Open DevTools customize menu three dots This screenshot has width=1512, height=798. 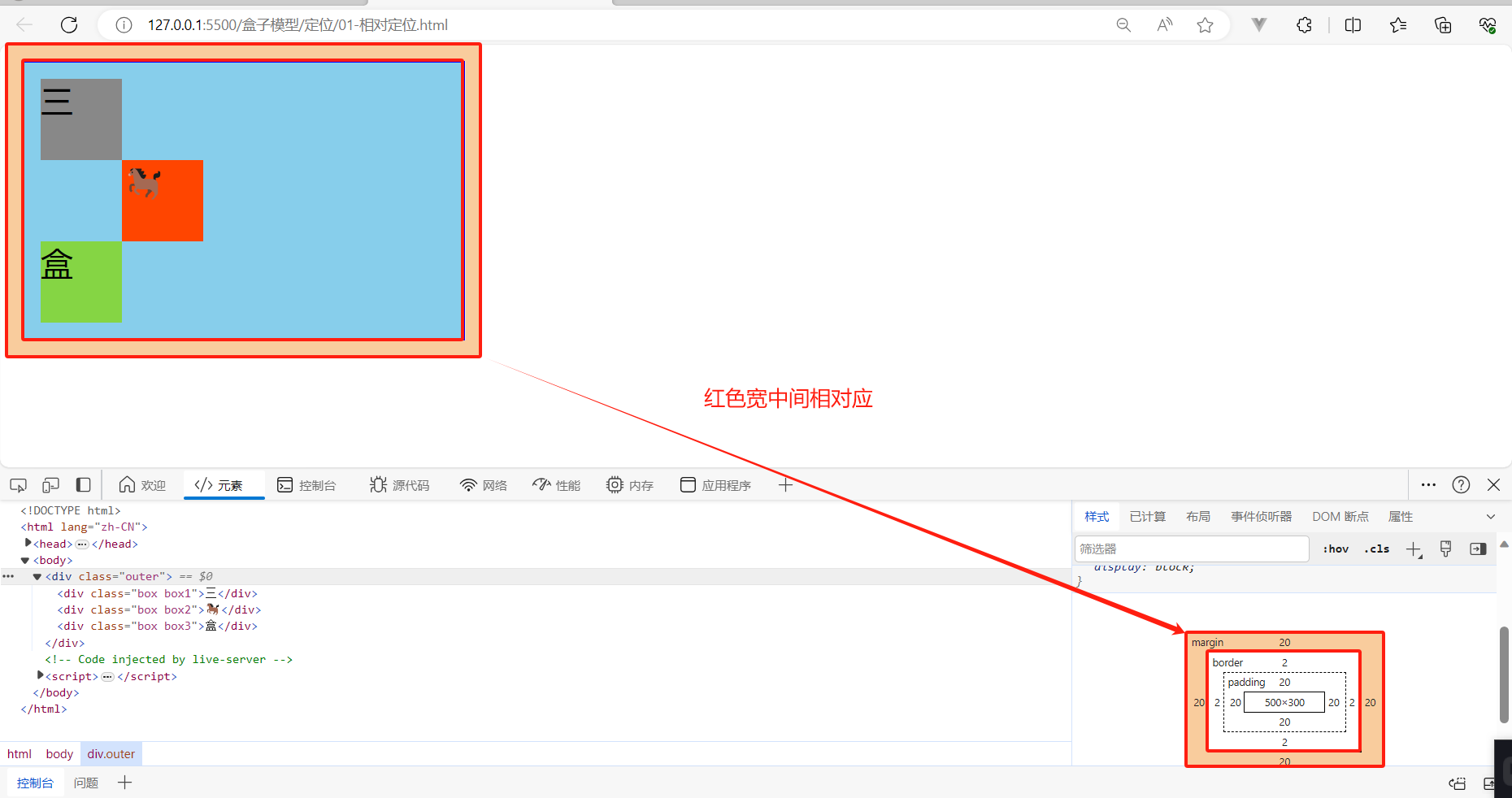(x=1428, y=485)
